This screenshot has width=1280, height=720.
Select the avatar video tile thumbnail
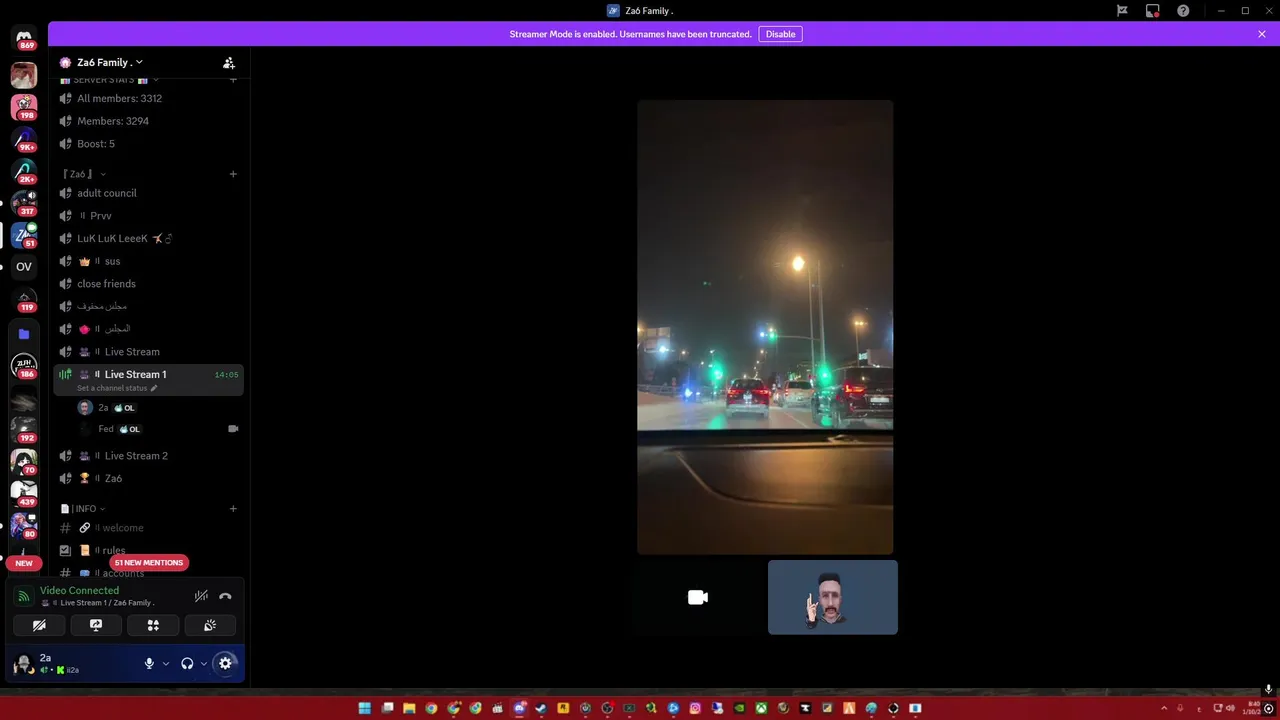(833, 597)
